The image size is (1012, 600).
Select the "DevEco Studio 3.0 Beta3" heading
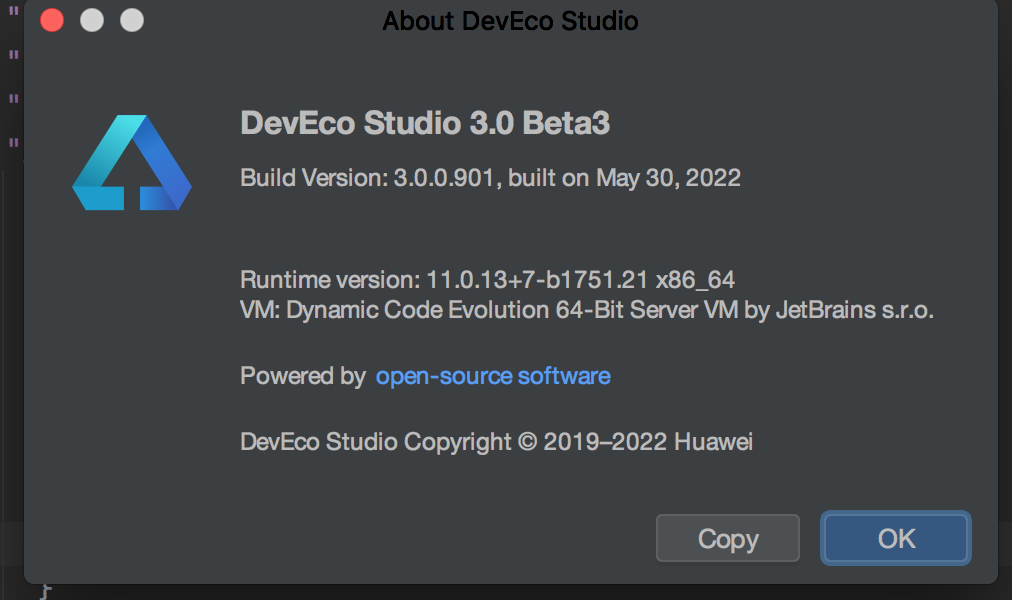[x=425, y=123]
